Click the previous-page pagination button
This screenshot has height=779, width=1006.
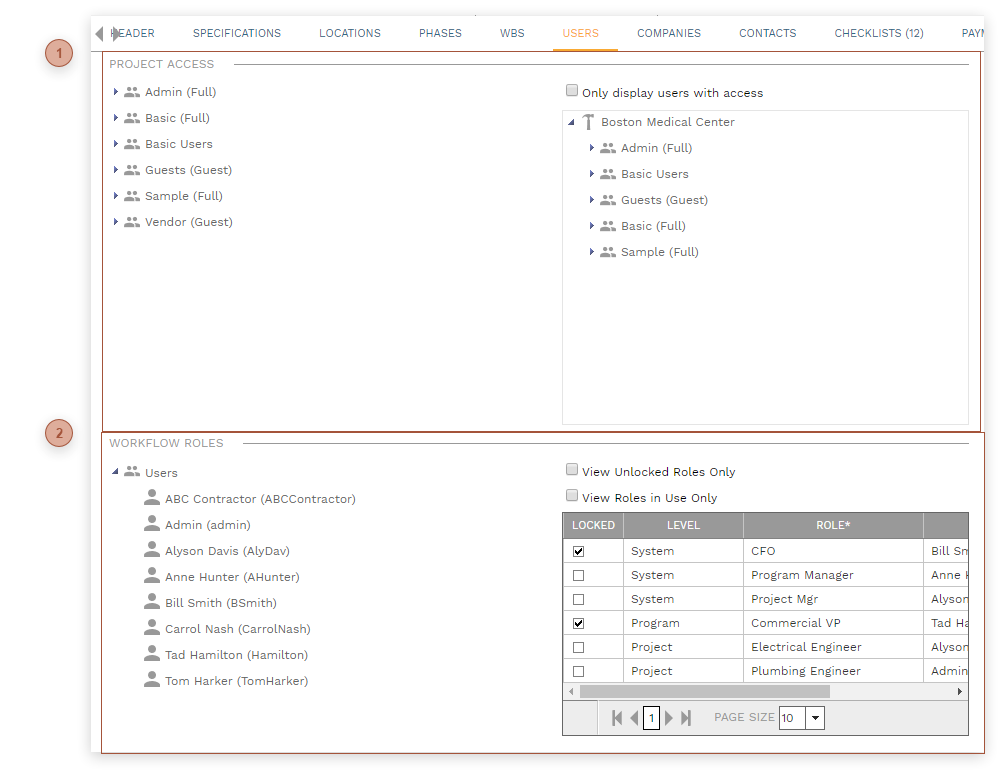[x=634, y=717]
